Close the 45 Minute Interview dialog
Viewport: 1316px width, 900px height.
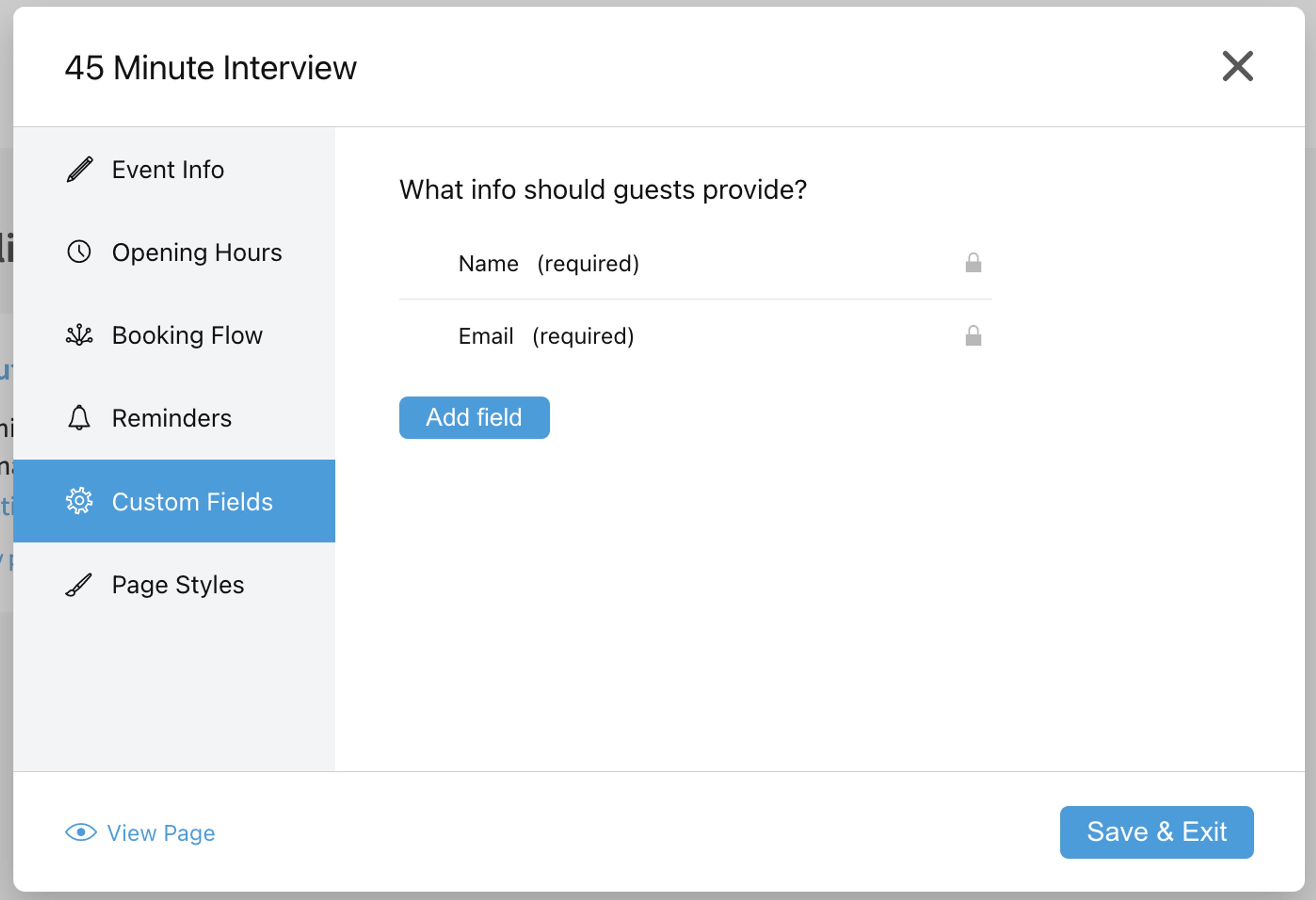tap(1238, 66)
